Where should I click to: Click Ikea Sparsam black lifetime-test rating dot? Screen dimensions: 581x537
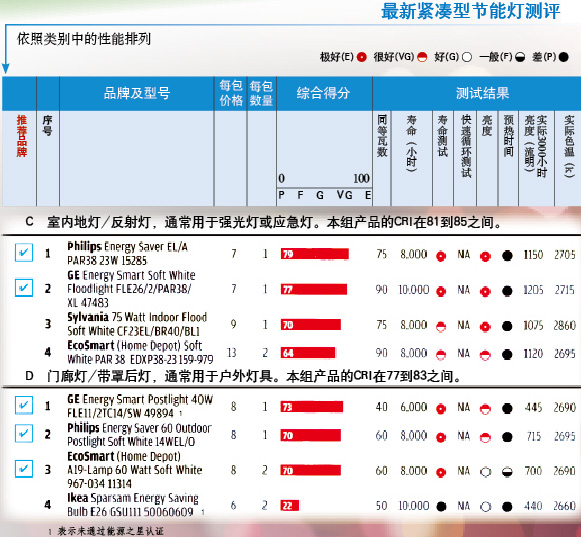click(x=441, y=506)
